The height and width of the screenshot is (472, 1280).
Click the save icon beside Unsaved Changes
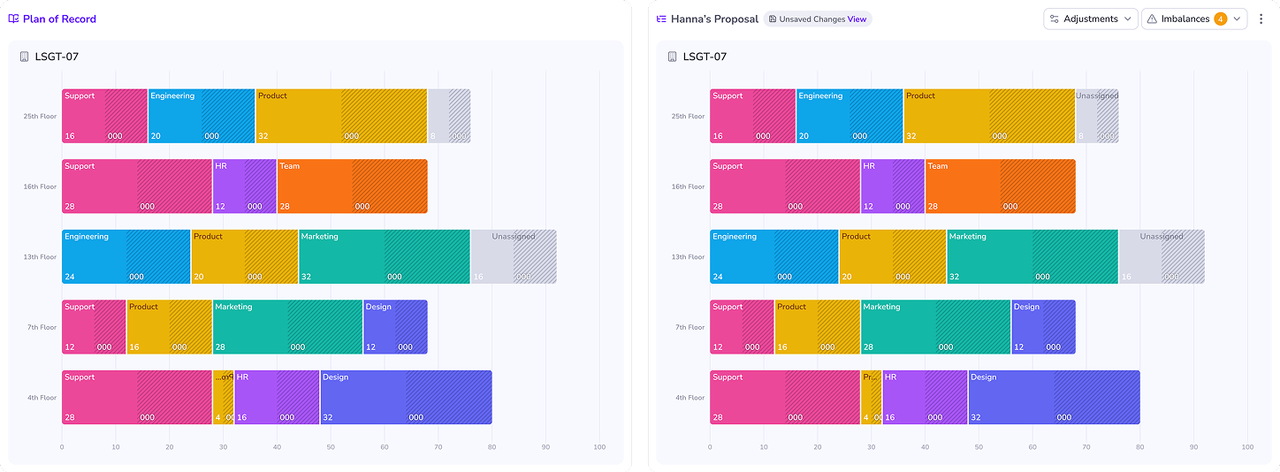coord(772,19)
